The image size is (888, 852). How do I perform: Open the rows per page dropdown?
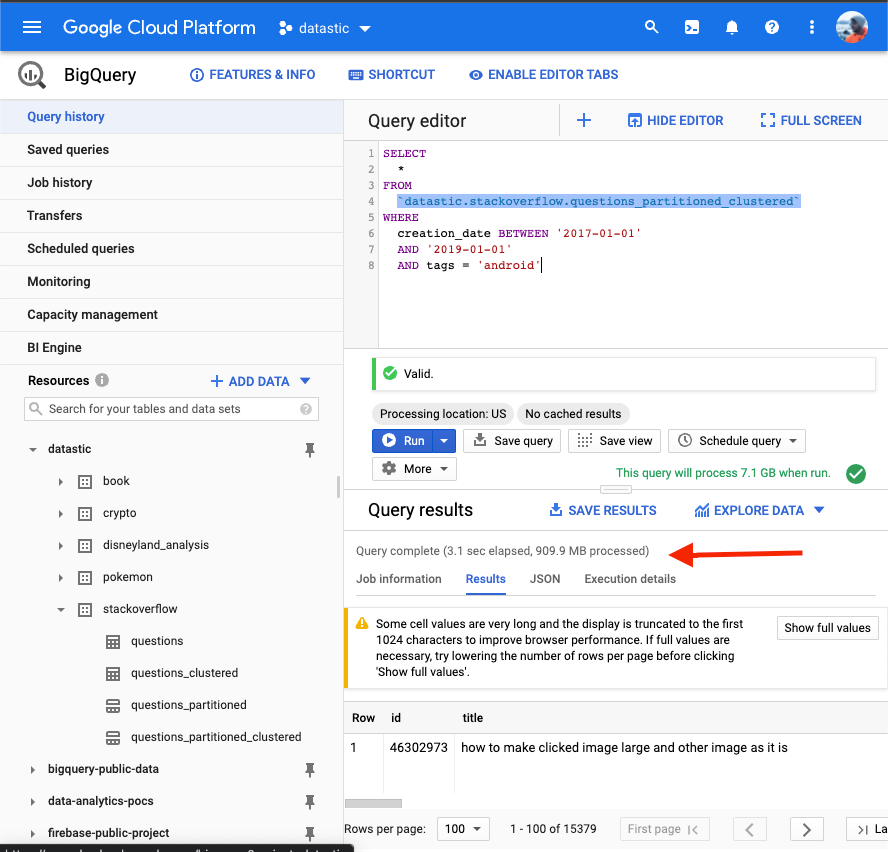point(465,829)
